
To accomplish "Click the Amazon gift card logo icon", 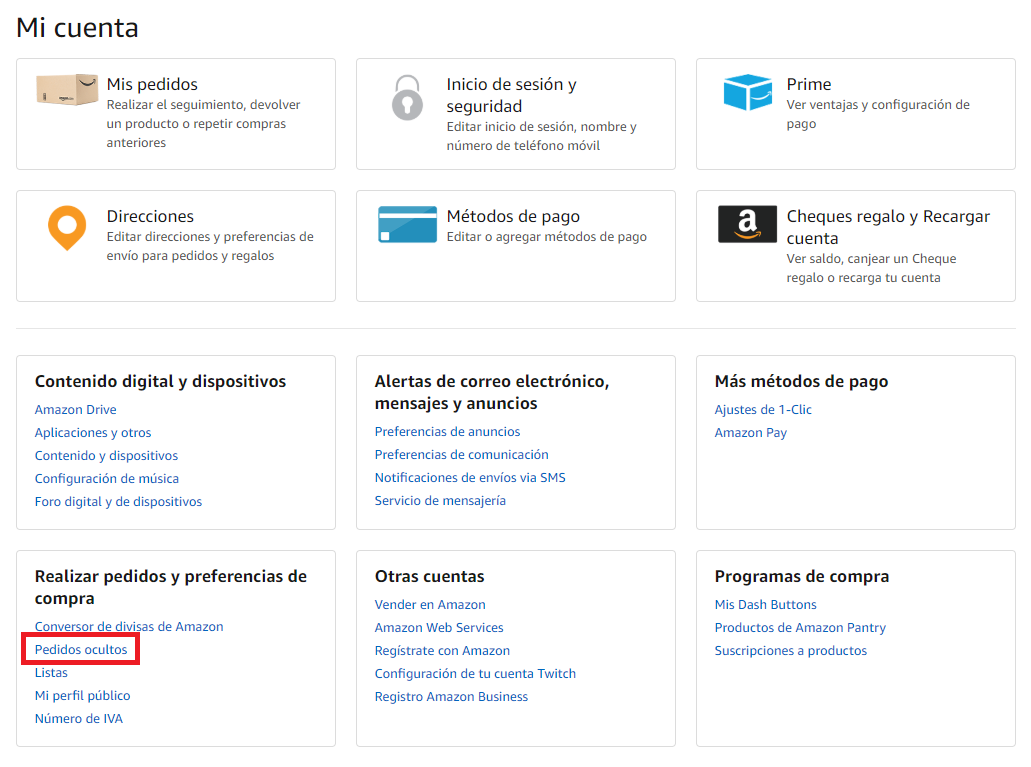I will tap(748, 224).
